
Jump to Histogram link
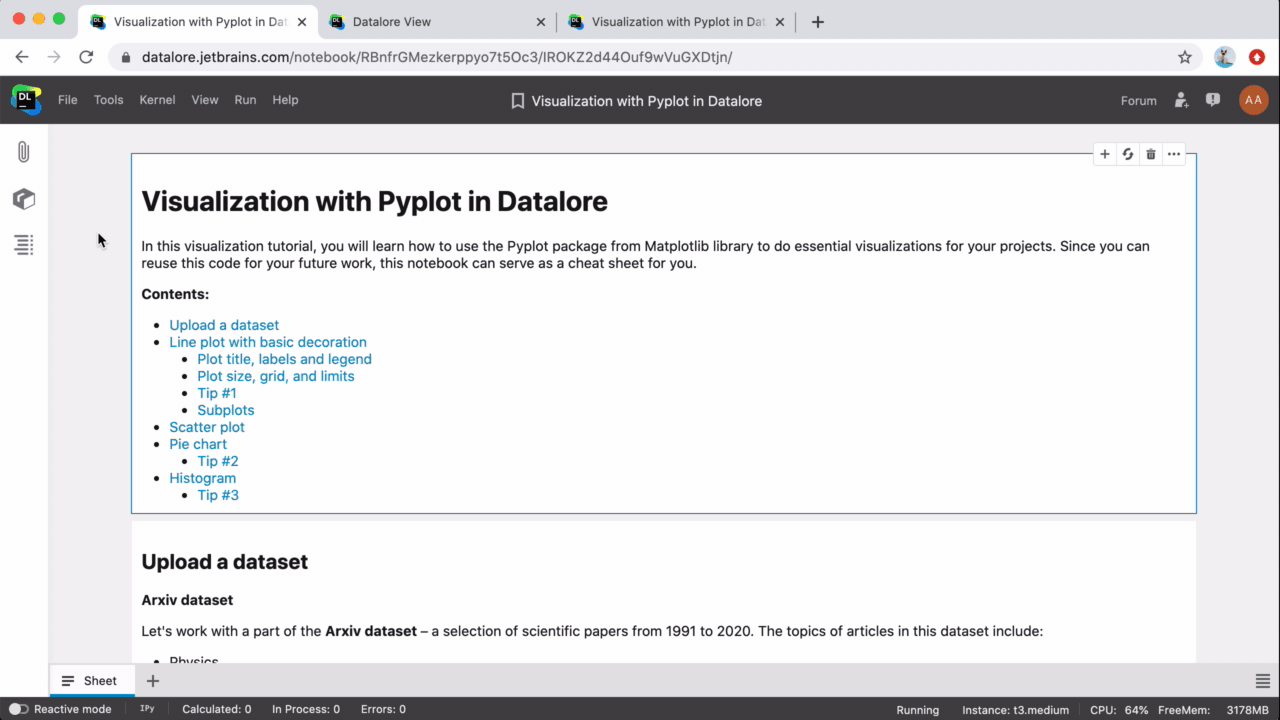203,478
